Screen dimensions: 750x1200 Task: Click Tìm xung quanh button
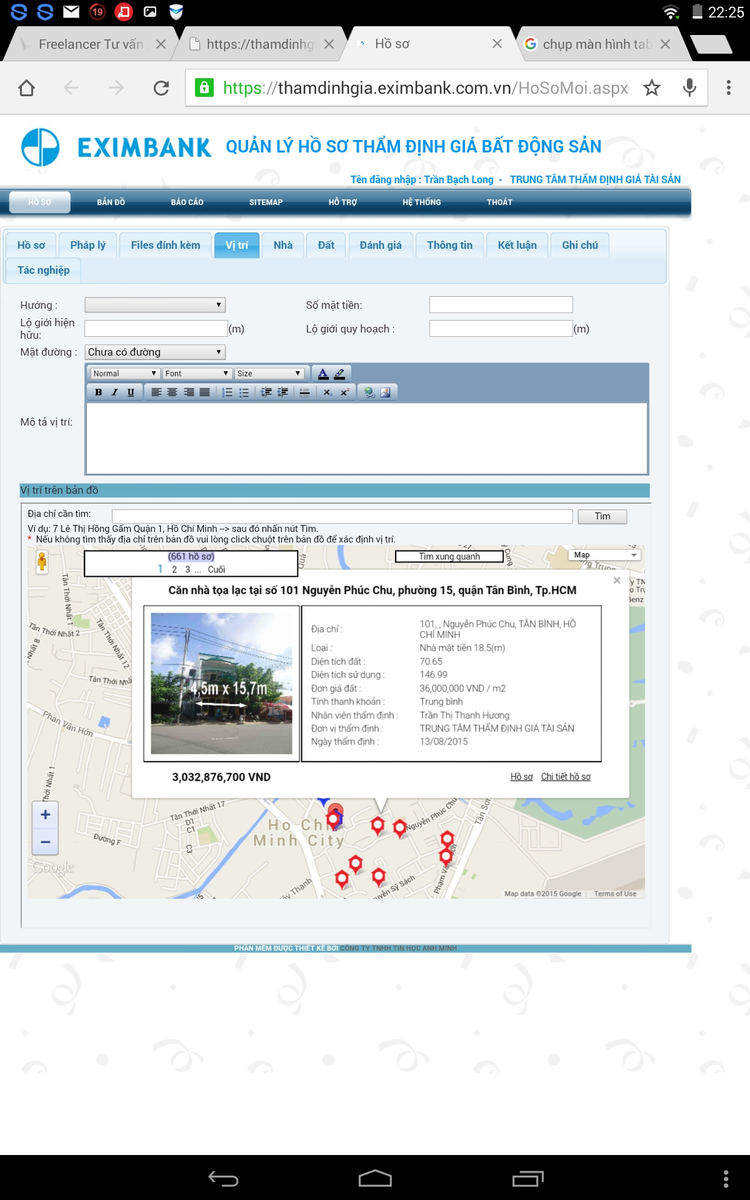449,556
